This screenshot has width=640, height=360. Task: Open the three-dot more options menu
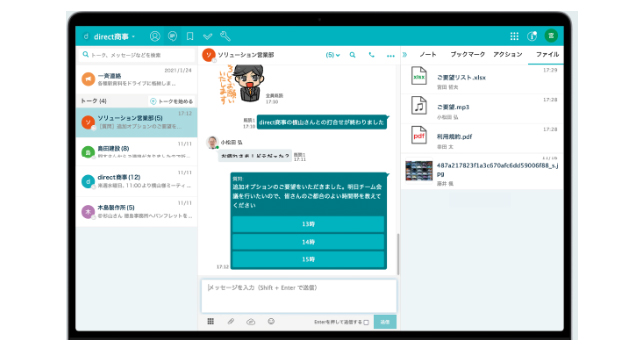click(391, 56)
